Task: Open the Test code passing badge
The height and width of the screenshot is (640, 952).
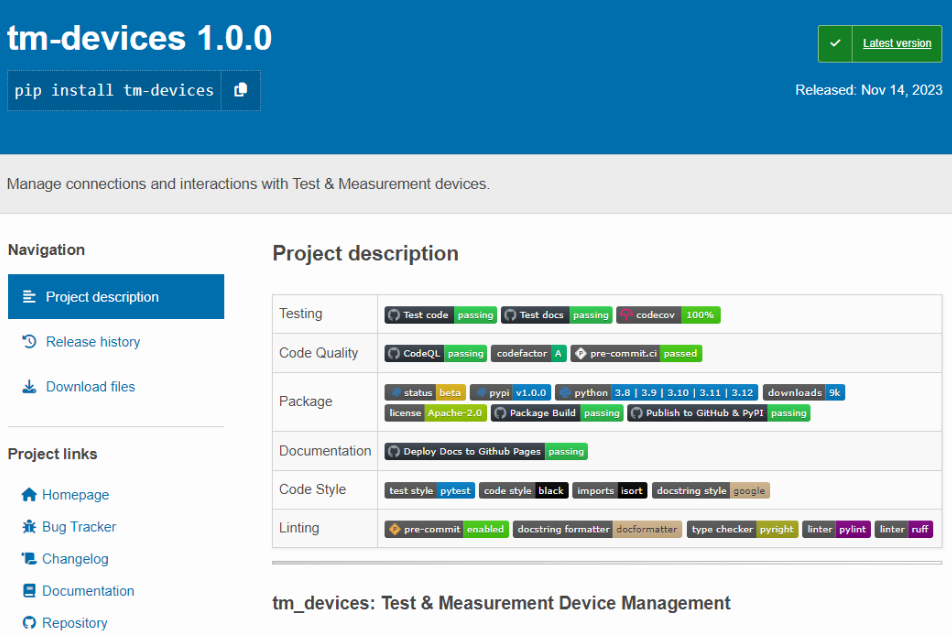Action: click(441, 315)
